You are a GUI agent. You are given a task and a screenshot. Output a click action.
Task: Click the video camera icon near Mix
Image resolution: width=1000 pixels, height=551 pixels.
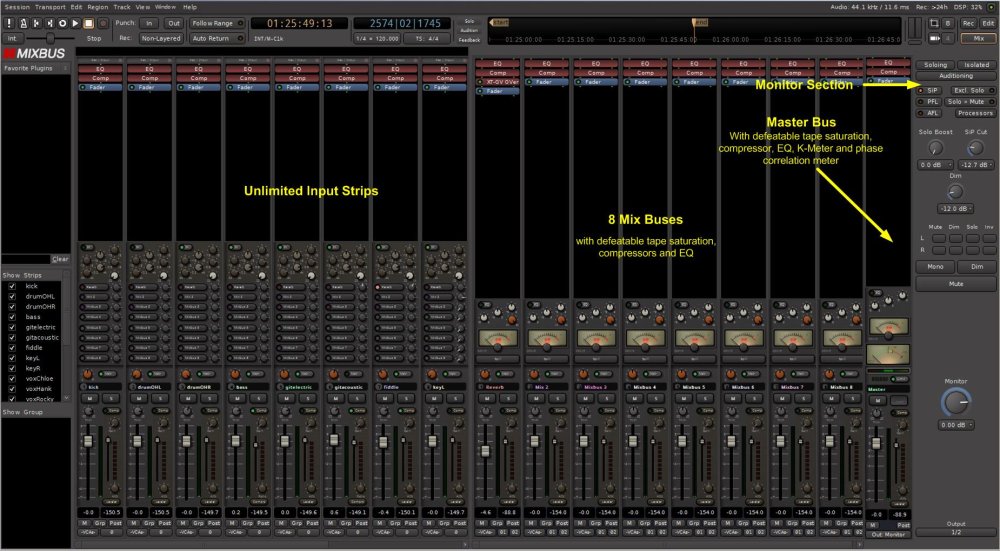click(934, 38)
